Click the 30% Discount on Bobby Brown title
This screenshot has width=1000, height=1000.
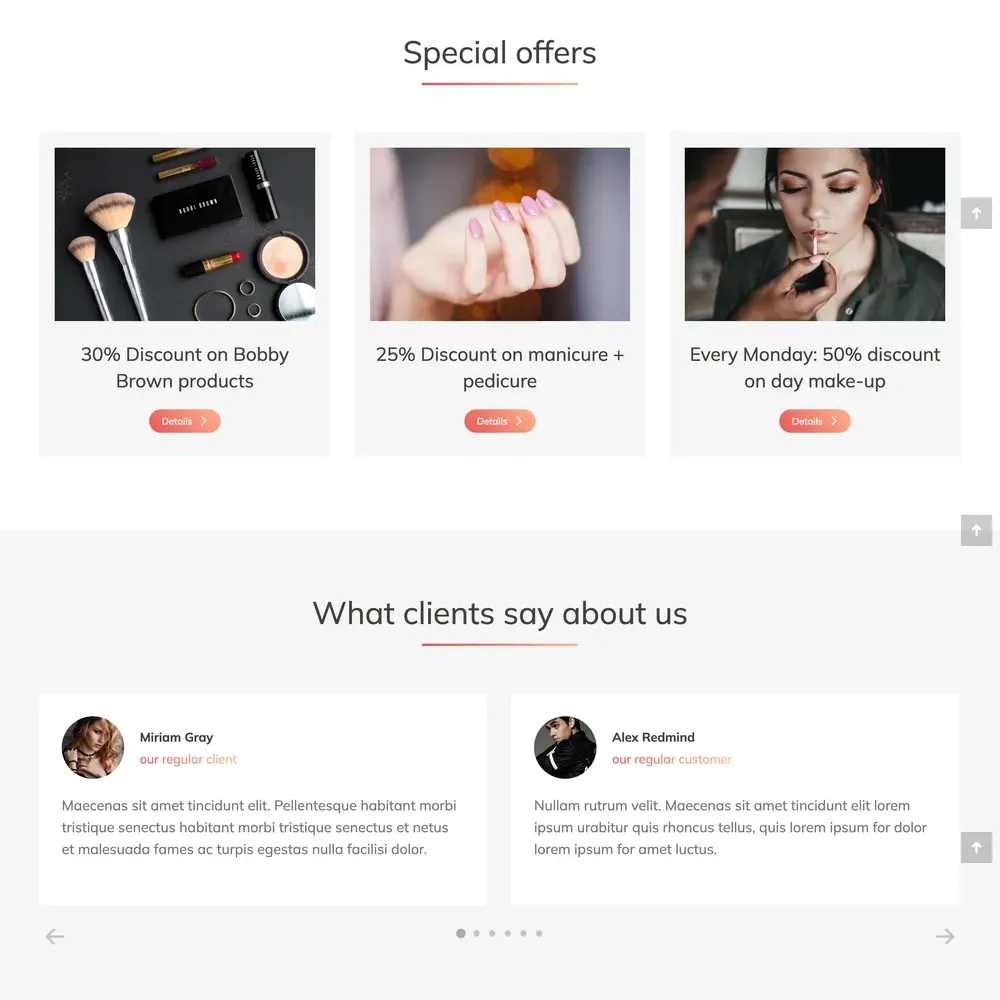(185, 367)
